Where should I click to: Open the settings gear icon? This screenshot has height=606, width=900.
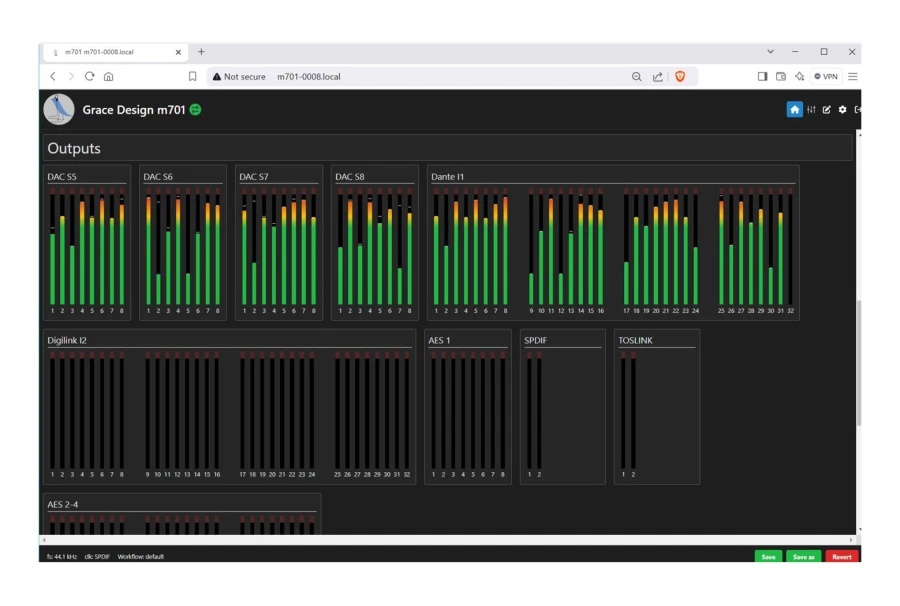[842, 110]
